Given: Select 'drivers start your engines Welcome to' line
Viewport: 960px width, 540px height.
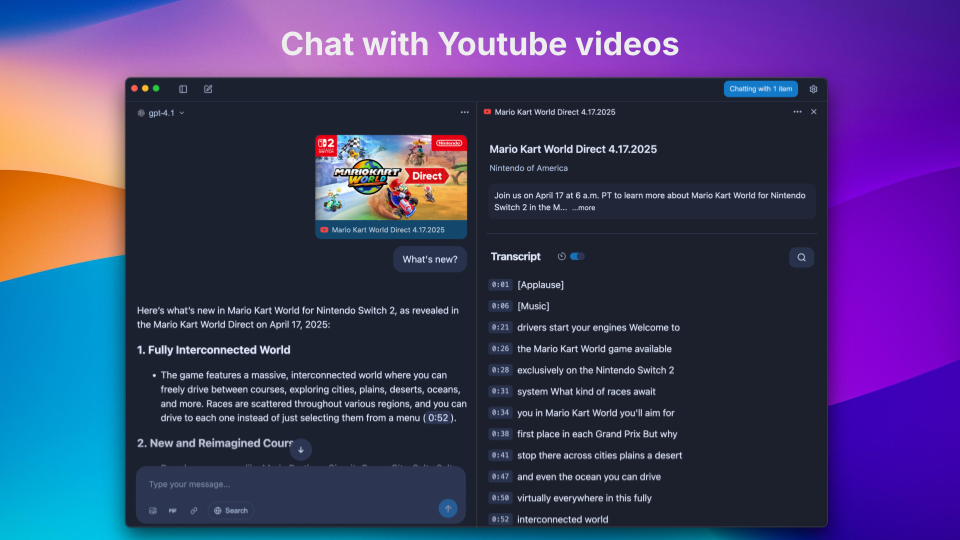Looking at the screenshot, I should pos(598,327).
